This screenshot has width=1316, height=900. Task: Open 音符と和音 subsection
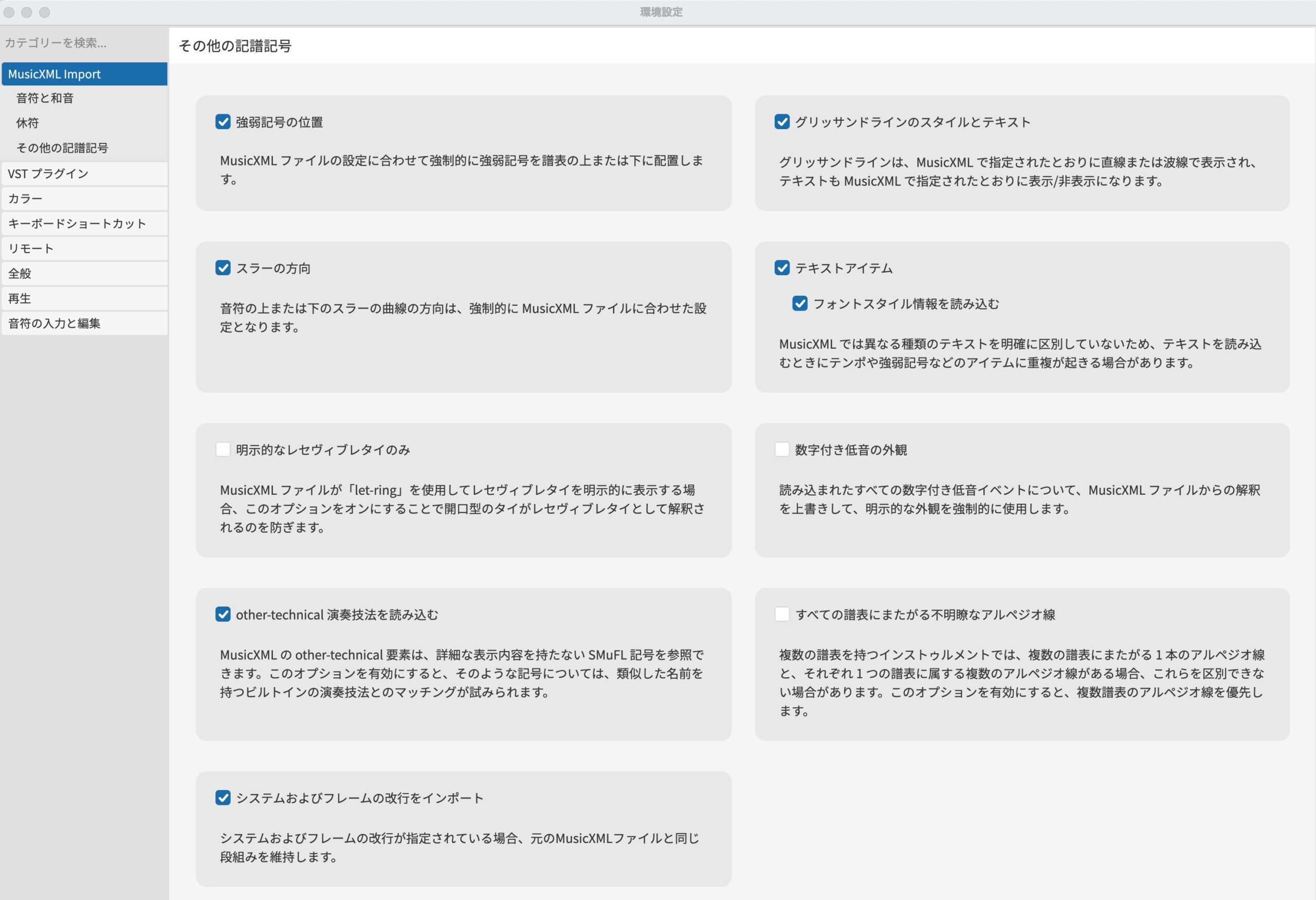point(45,99)
